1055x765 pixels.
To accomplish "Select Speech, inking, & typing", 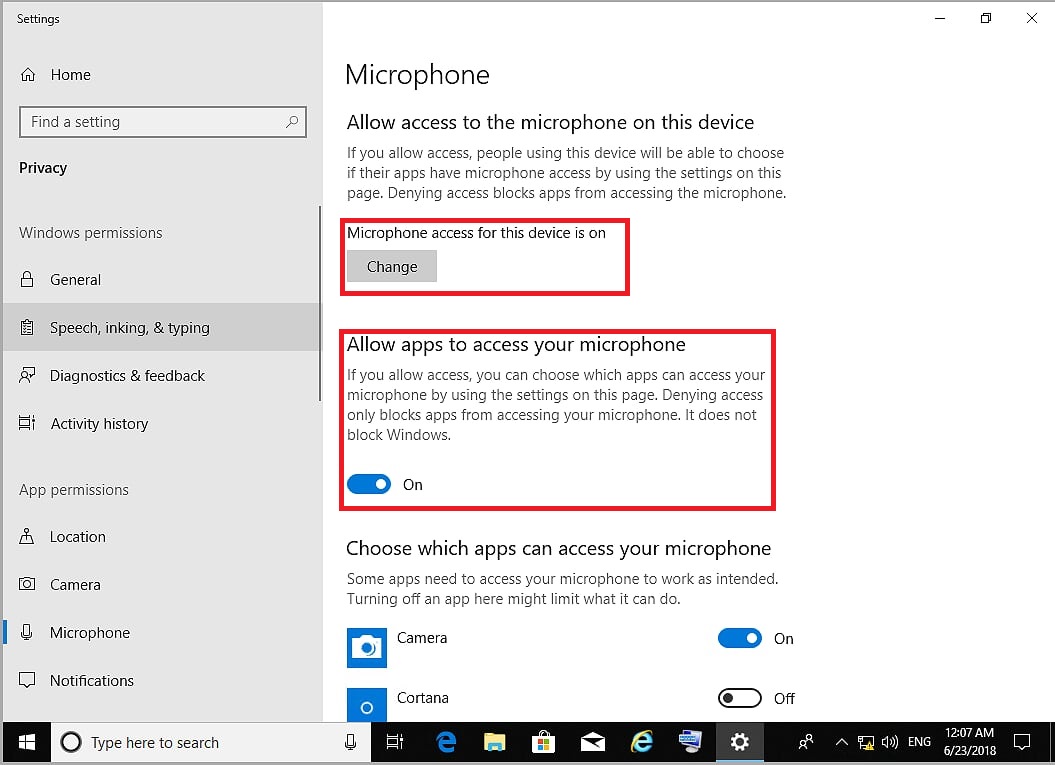I will 162,327.
